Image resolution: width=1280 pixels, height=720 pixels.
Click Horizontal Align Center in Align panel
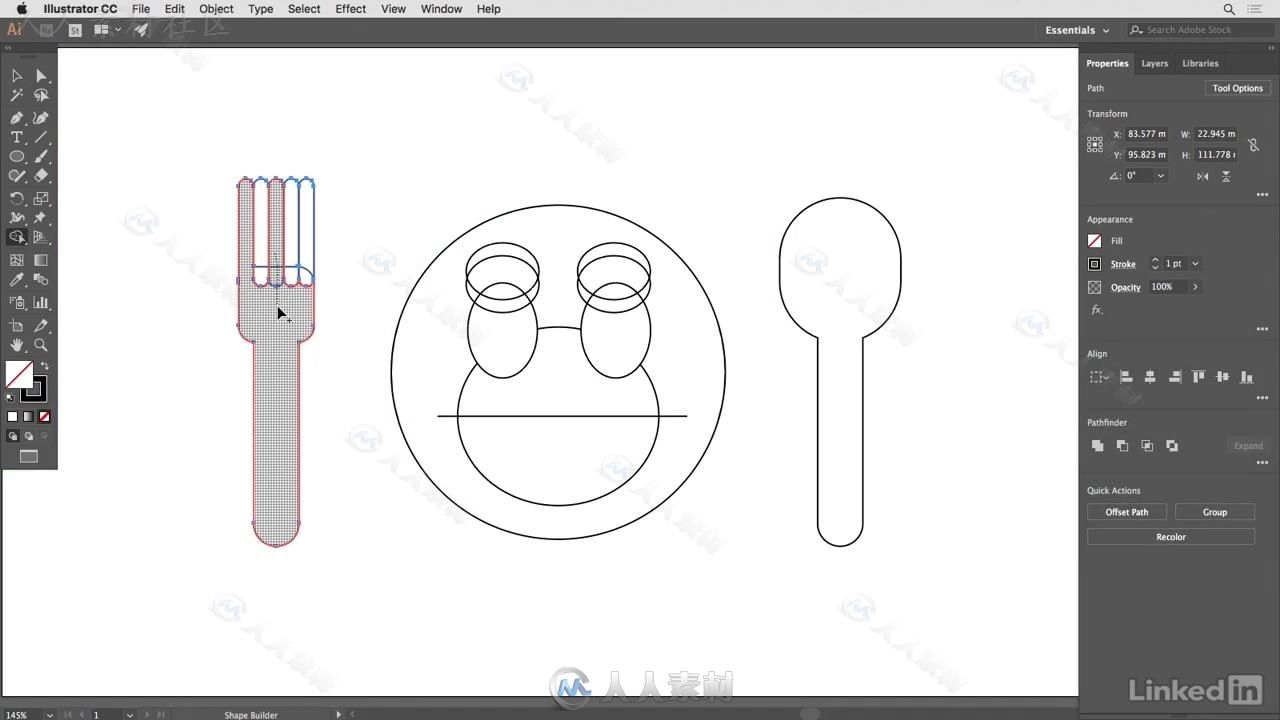tap(1150, 377)
